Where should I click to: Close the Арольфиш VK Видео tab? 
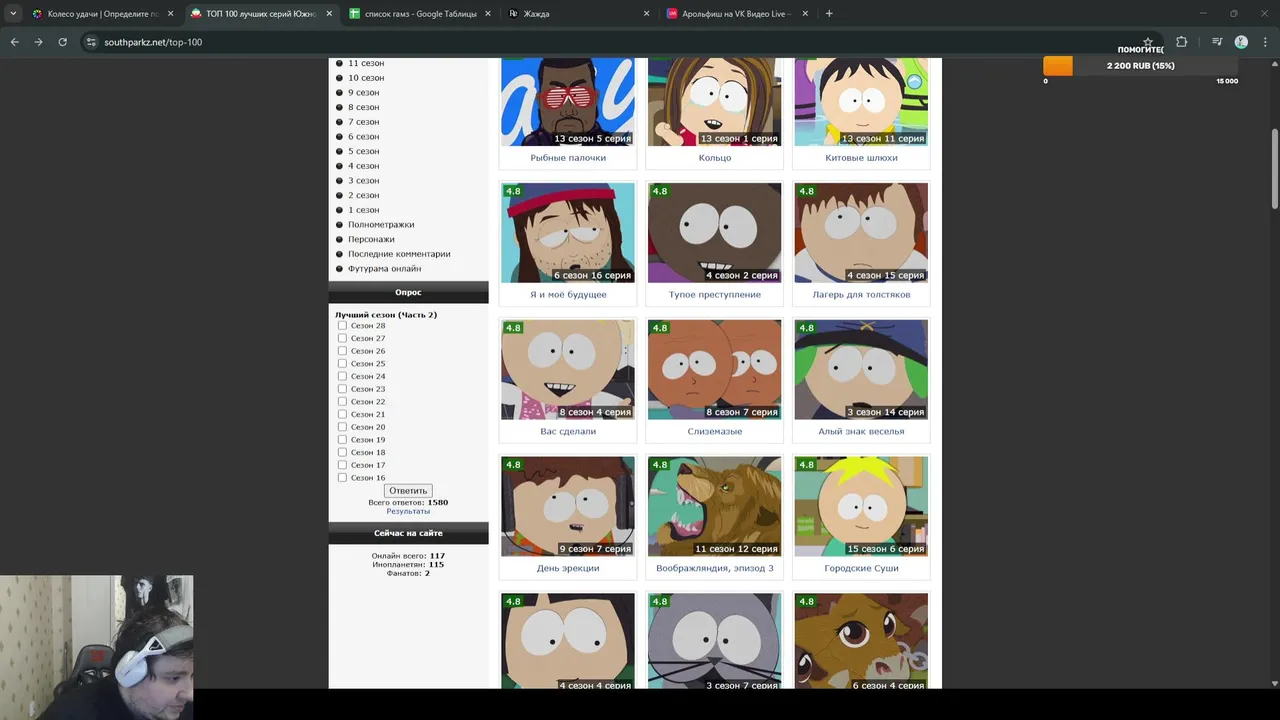pyautogui.click(x=804, y=14)
